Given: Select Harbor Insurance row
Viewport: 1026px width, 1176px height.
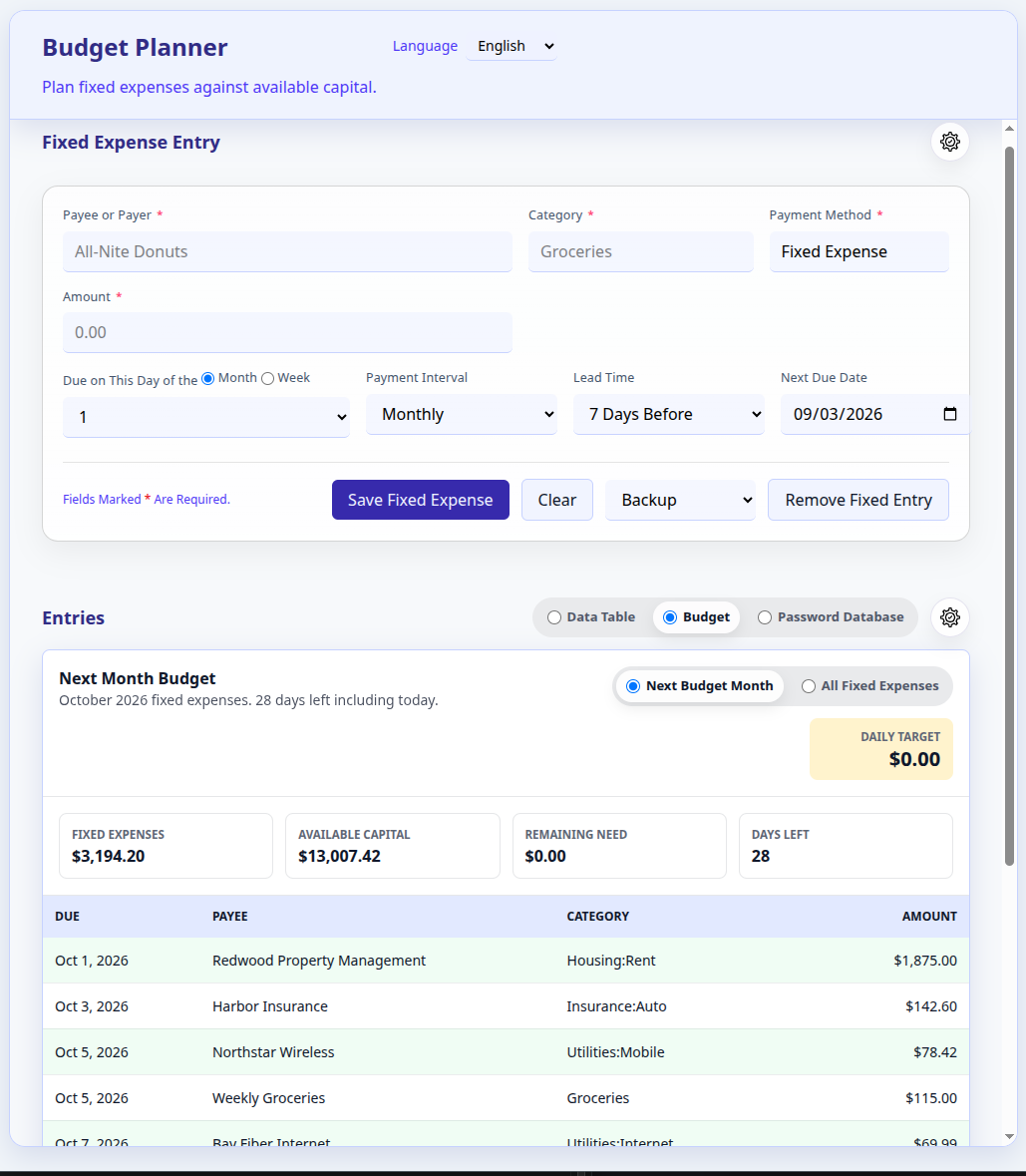Looking at the screenshot, I should (x=506, y=1006).
